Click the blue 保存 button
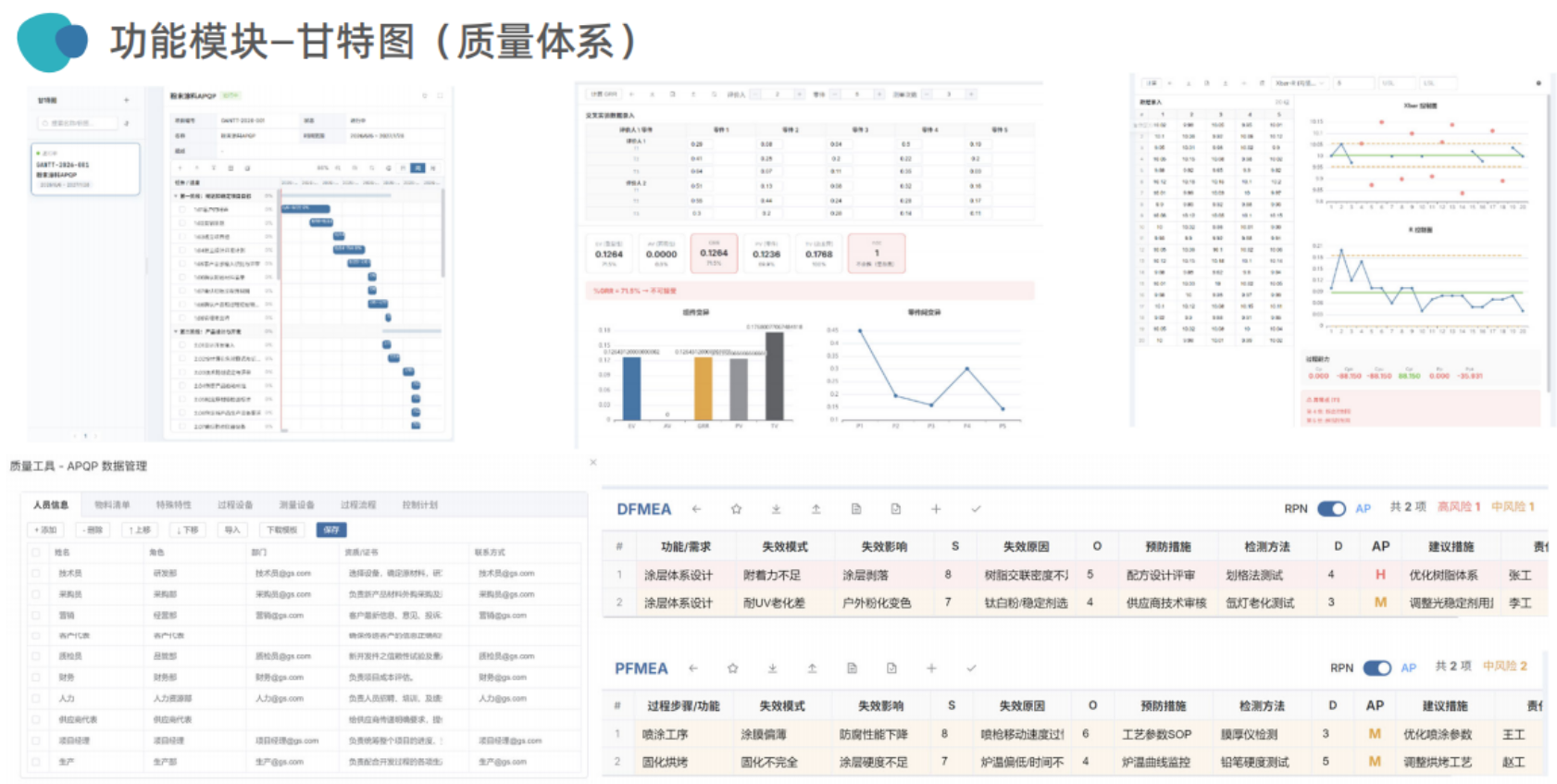The height and width of the screenshot is (784, 1557). coord(331,530)
